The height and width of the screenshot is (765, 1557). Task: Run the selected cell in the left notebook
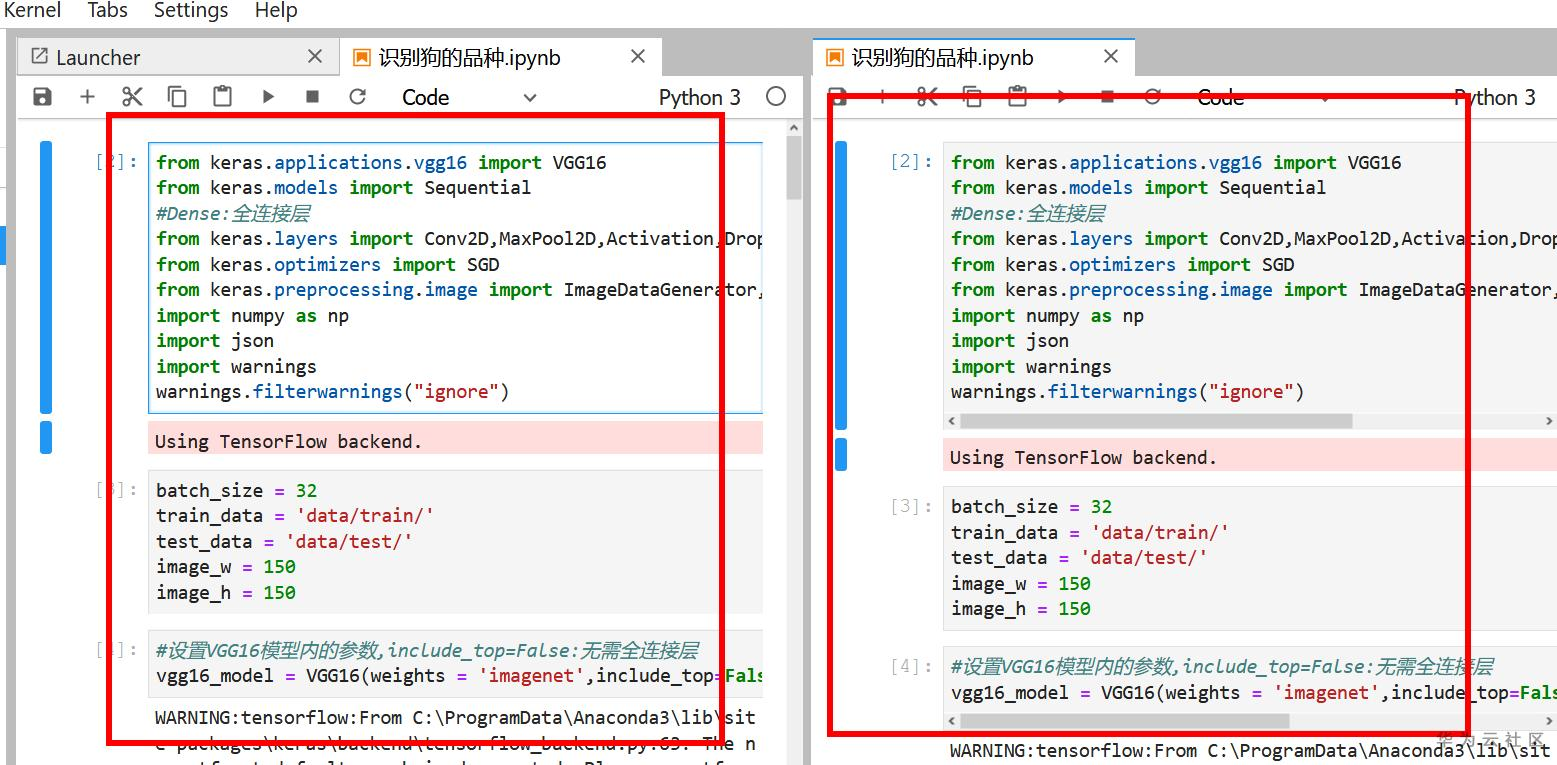pyautogui.click(x=268, y=97)
